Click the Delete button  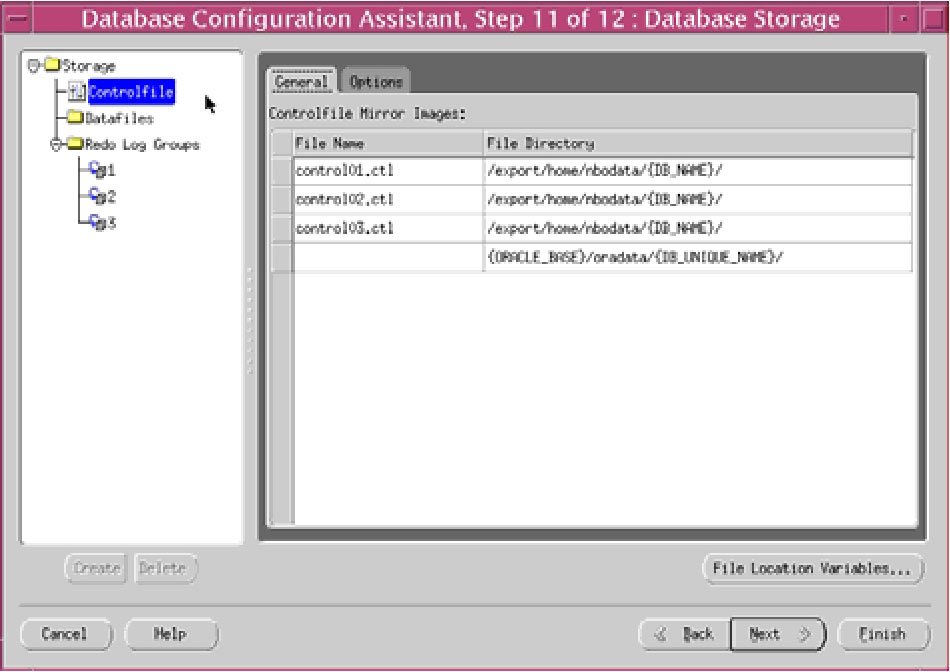[166, 568]
